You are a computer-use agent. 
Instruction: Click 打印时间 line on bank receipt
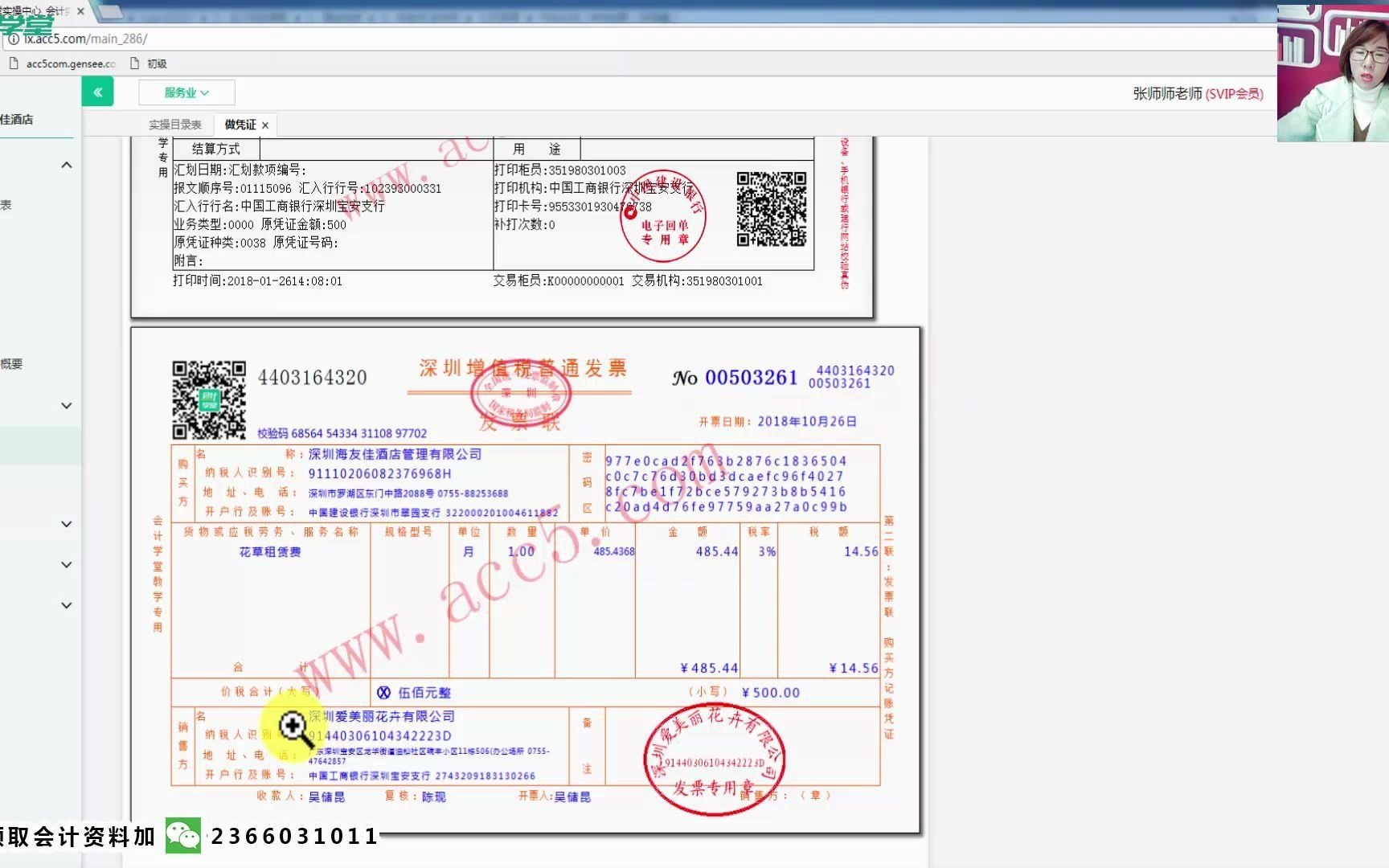tap(257, 281)
